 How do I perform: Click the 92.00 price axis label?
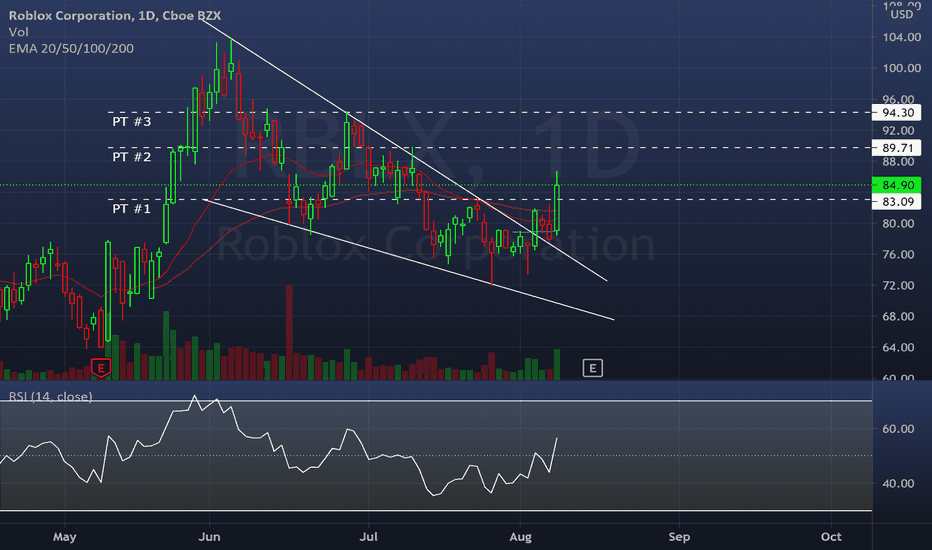(x=898, y=131)
